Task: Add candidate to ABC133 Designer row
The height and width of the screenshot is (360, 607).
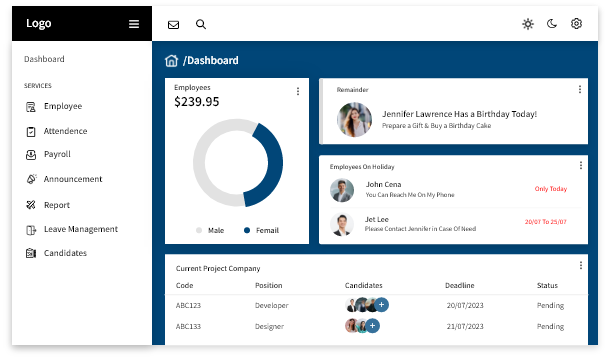Action: [x=372, y=326]
